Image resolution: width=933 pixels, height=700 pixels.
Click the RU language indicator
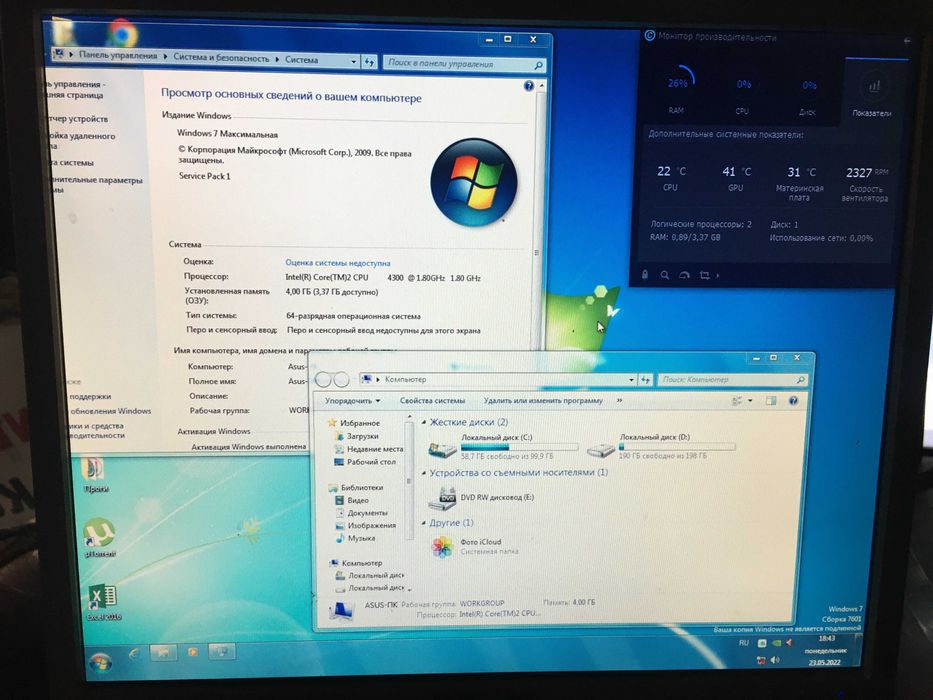pyautogui.click(x=743, y=643)
